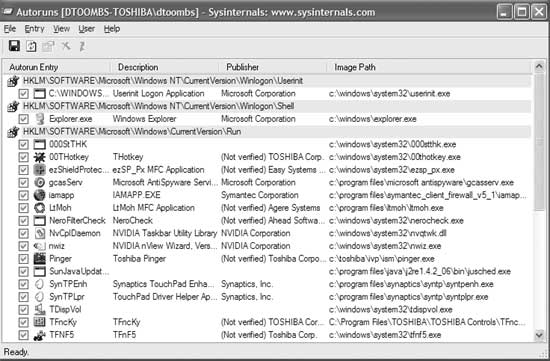Viewport: 550px width, 361px height.
Task: Click the NvCplDaemon entry icon
Action: coord(40,233)
